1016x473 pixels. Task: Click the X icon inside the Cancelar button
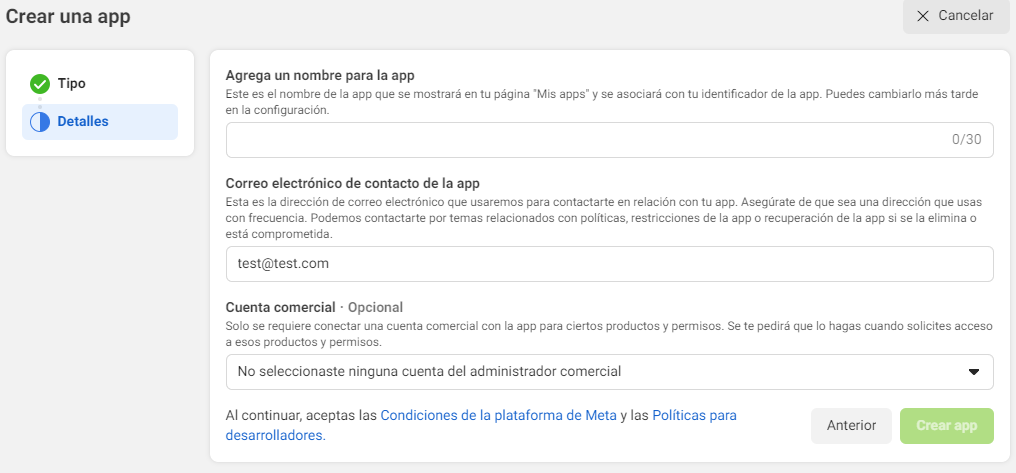click(x=923, y=16)
